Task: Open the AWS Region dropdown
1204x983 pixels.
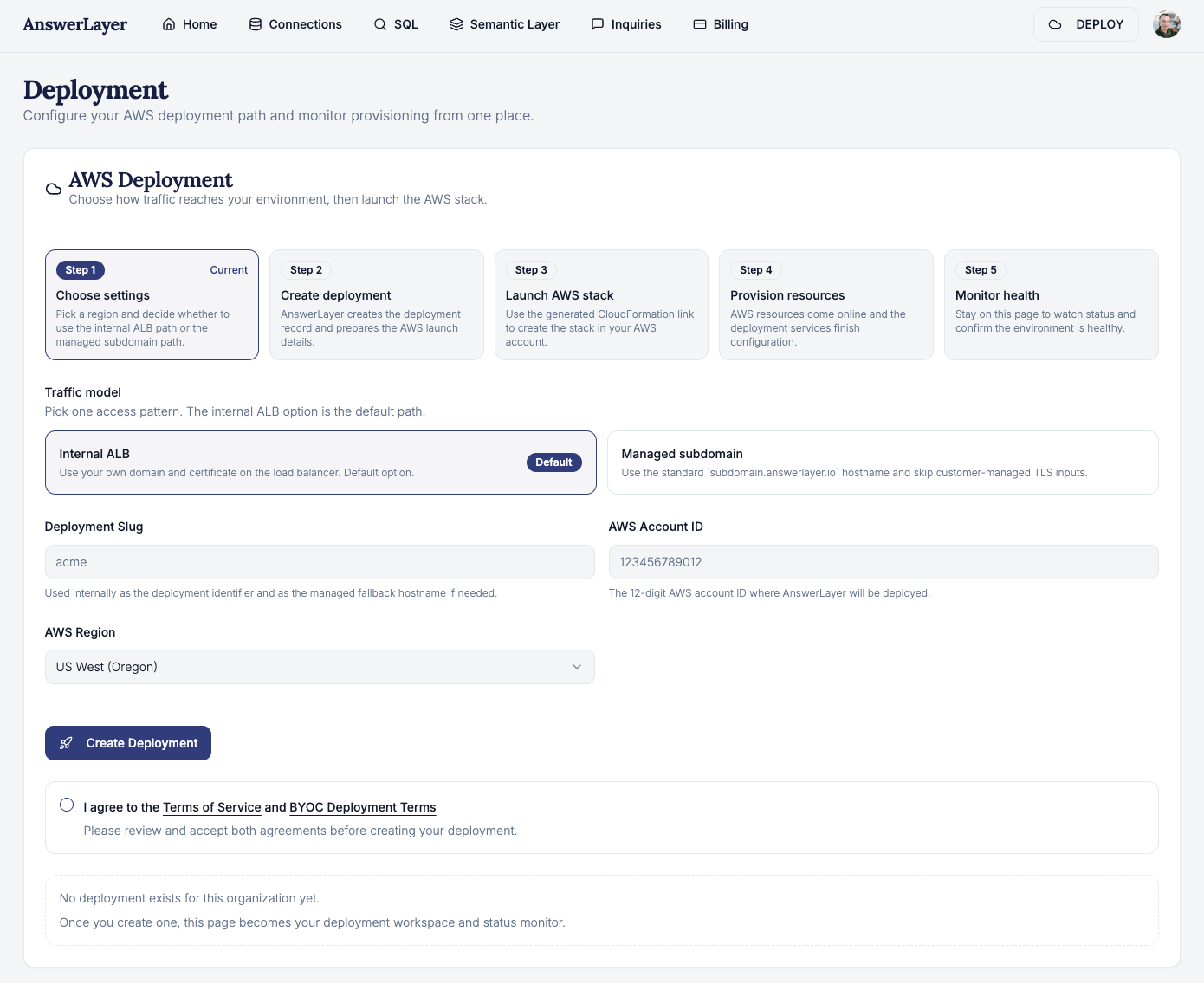Action: click(320, 667)
